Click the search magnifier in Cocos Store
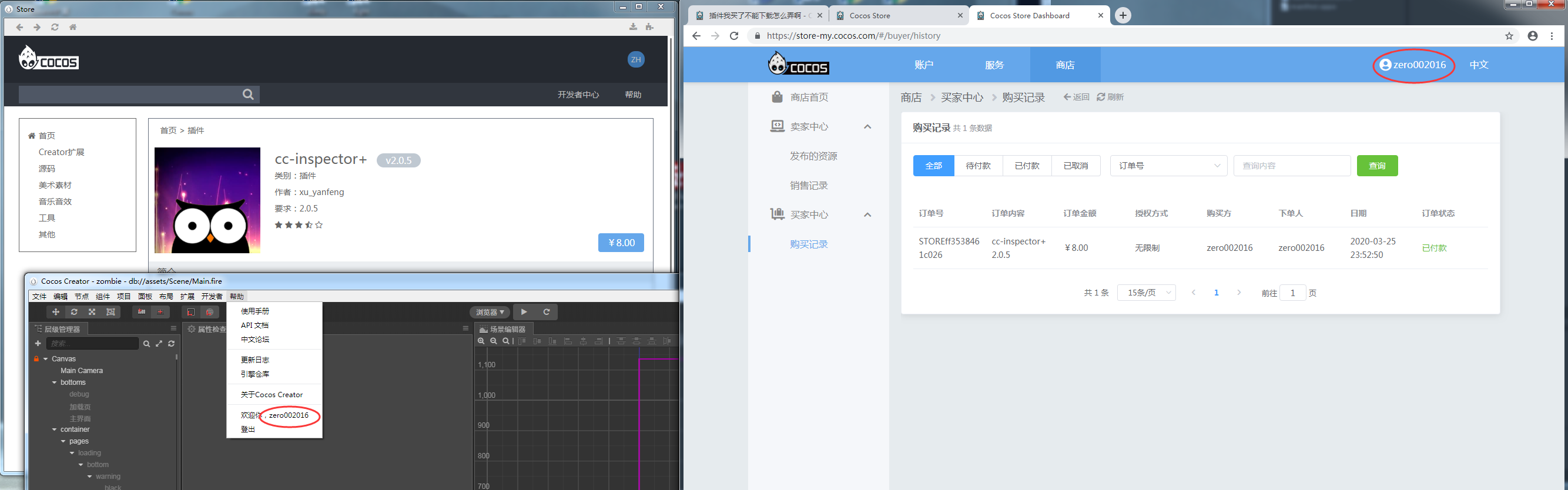Viewport: 1568px width, 490px height. click(248, 95)
